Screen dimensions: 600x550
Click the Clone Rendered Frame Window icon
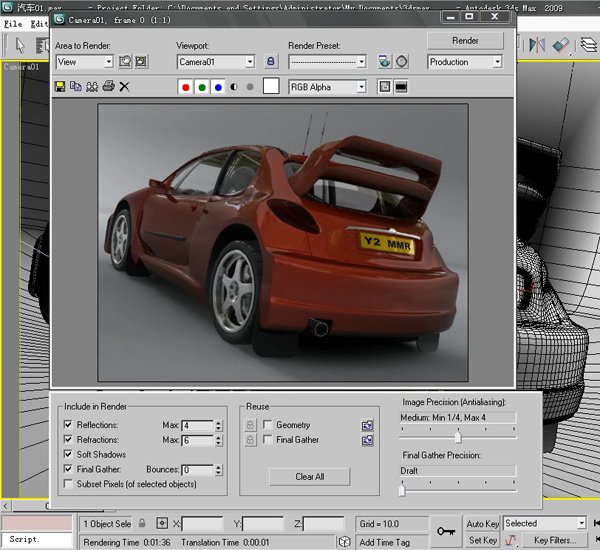(92, 87)
